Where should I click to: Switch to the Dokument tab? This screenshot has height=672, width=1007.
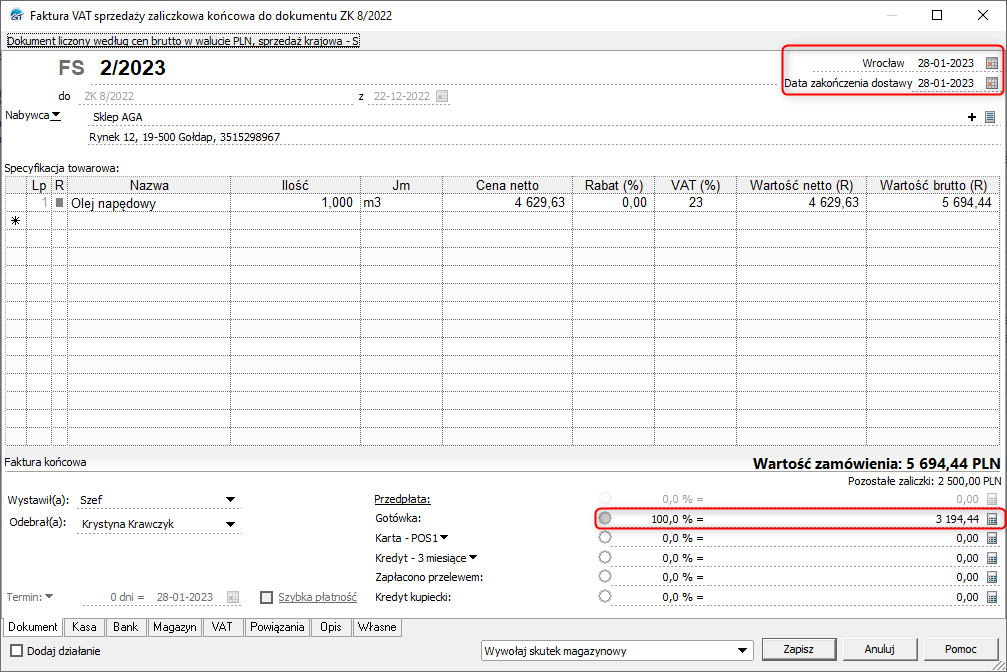point(33,627)
